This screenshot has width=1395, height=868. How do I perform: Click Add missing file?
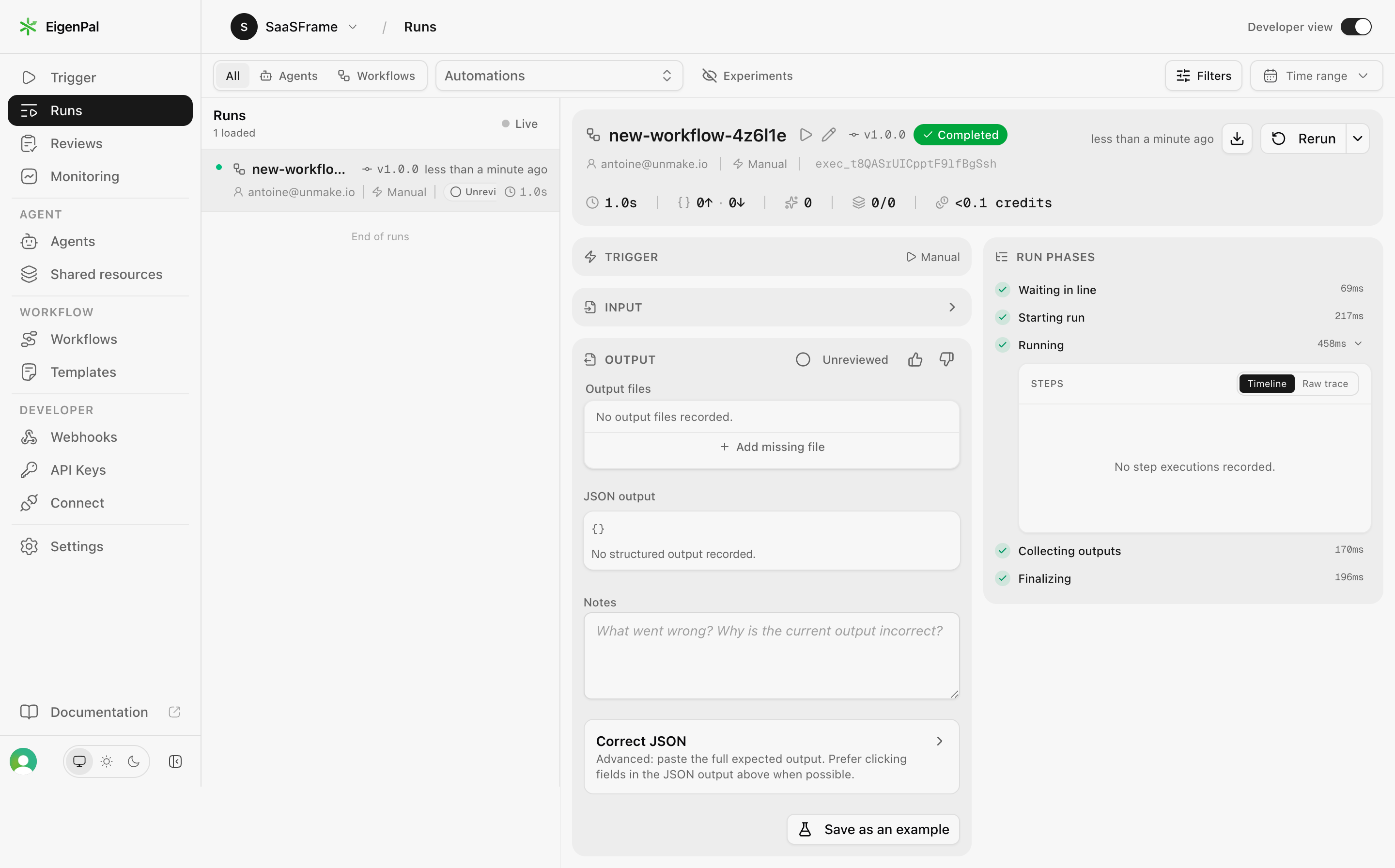pyautogui.click(x=771, y=447)
